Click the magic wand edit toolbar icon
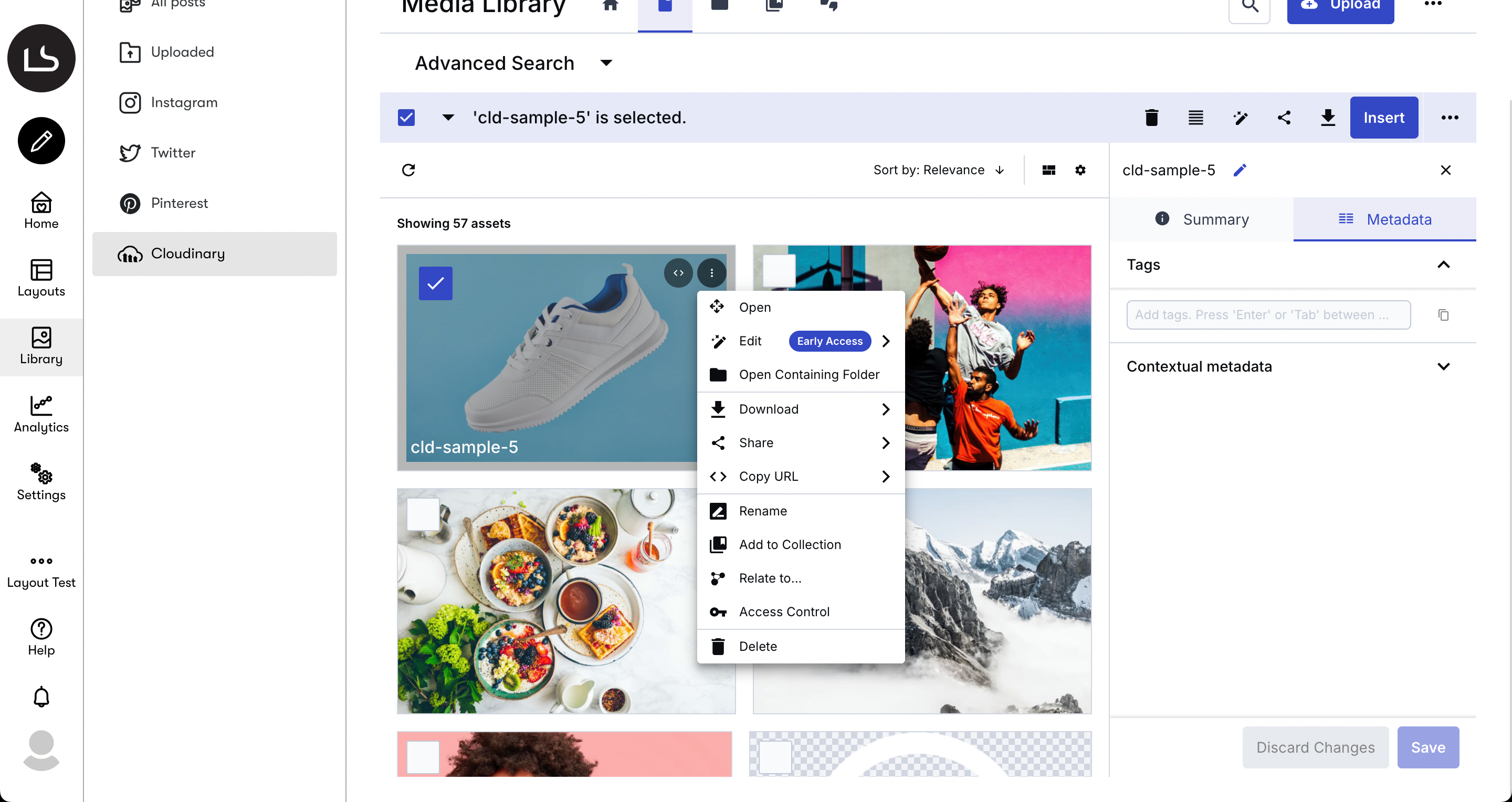 click(x=1240, y=118)
